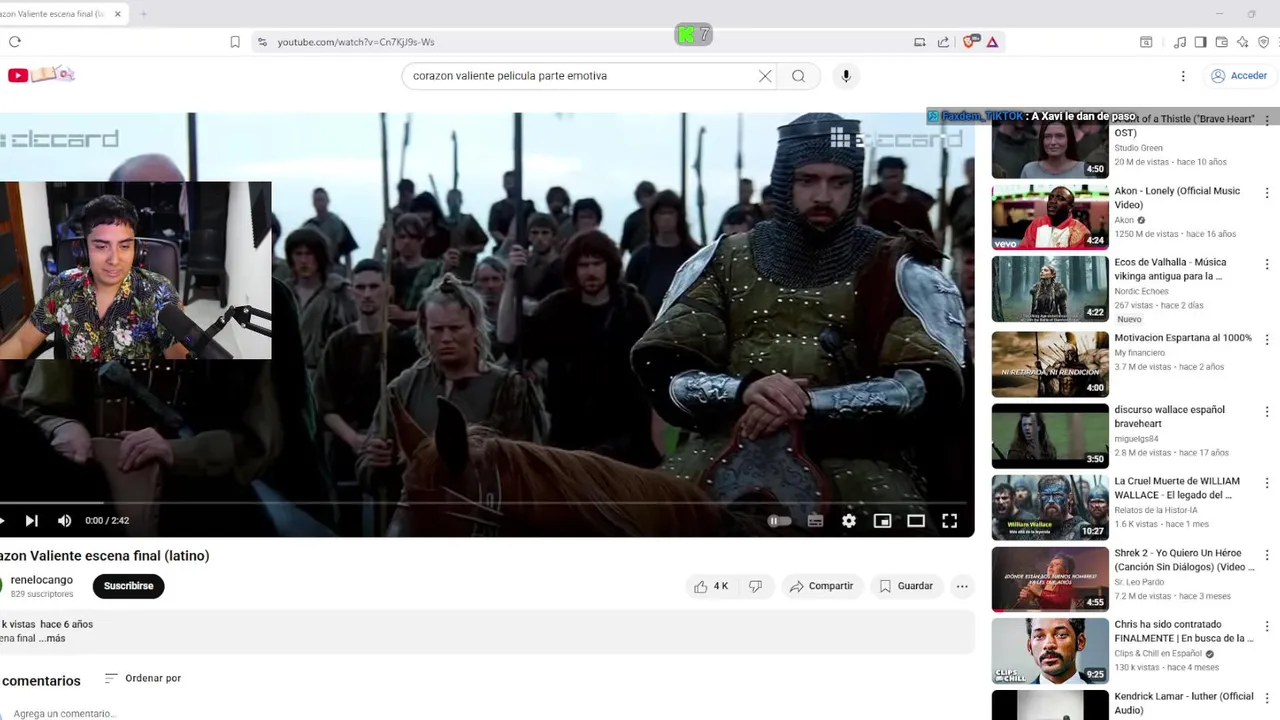Open the Ordenar por comment sorting dropdown

tap(143, 678)
